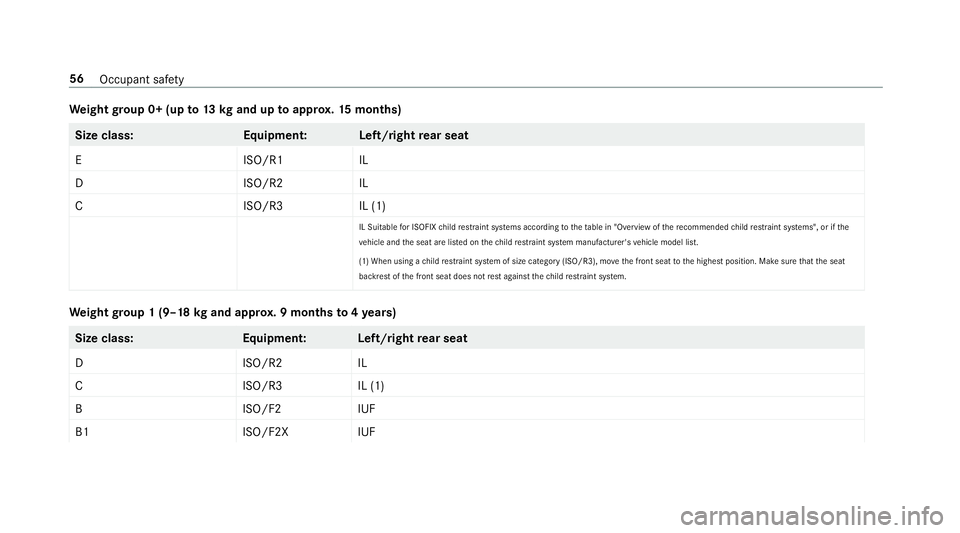Click second table's Size class header
The image size is (960, 533).
[104, 338]
